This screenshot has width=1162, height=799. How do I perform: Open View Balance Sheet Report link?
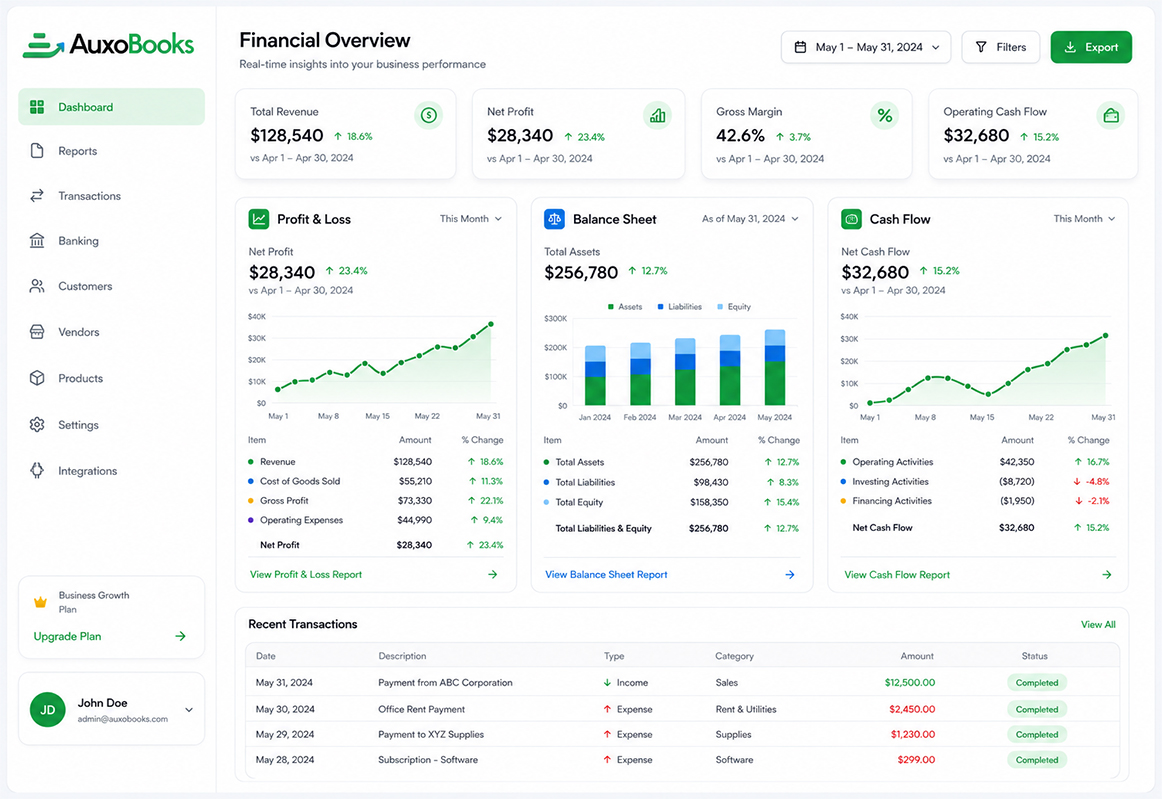click(x=606, y=574)
